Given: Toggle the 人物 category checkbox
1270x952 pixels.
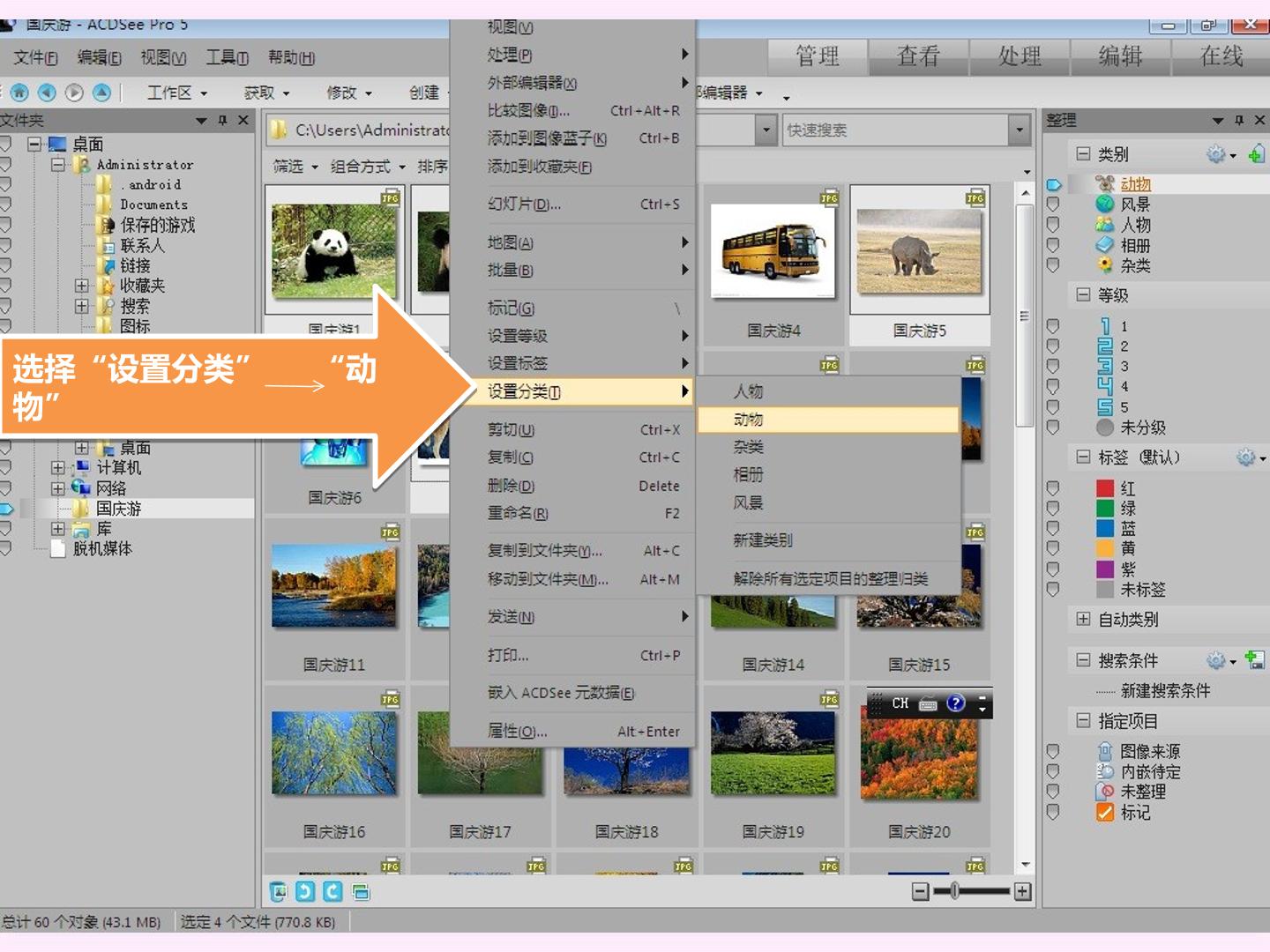Looking at the screenshot, I should pyautogui.click(x=1052, y=225).
